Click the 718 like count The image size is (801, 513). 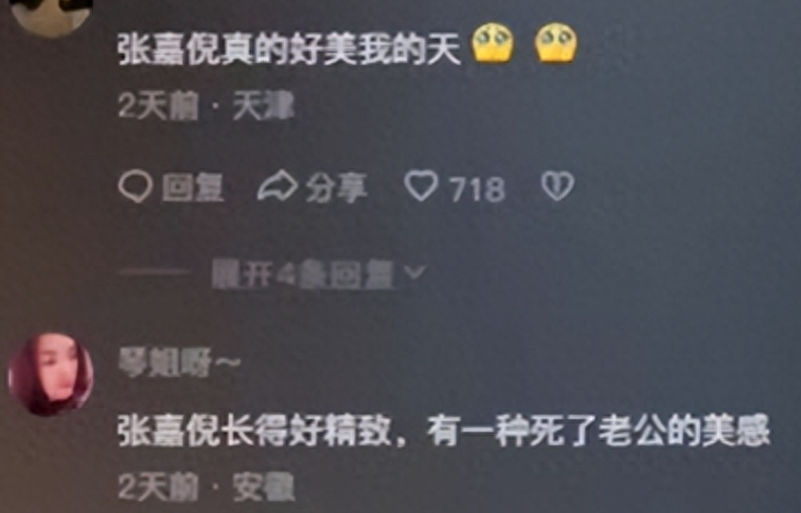point(477,189)
